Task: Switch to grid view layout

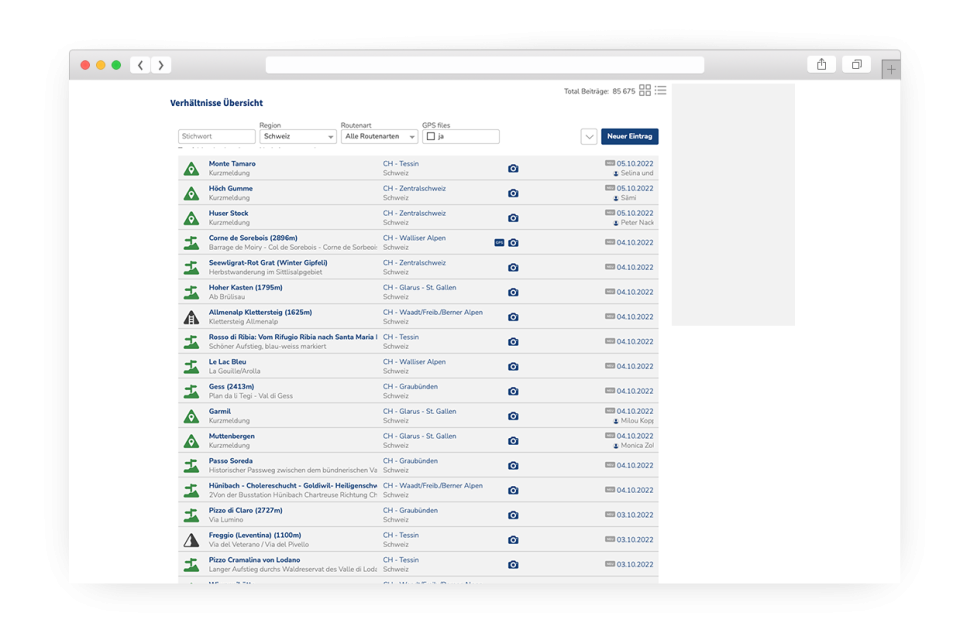Action: [x=645, y=90]
